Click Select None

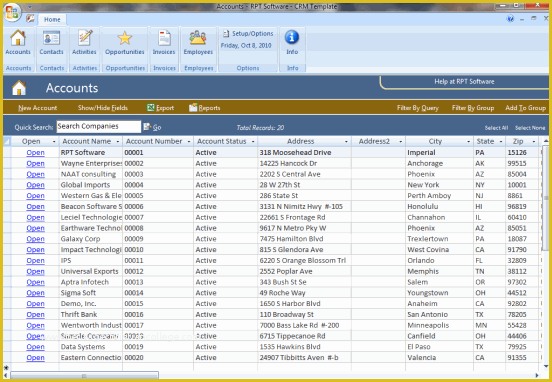(530, 128)
